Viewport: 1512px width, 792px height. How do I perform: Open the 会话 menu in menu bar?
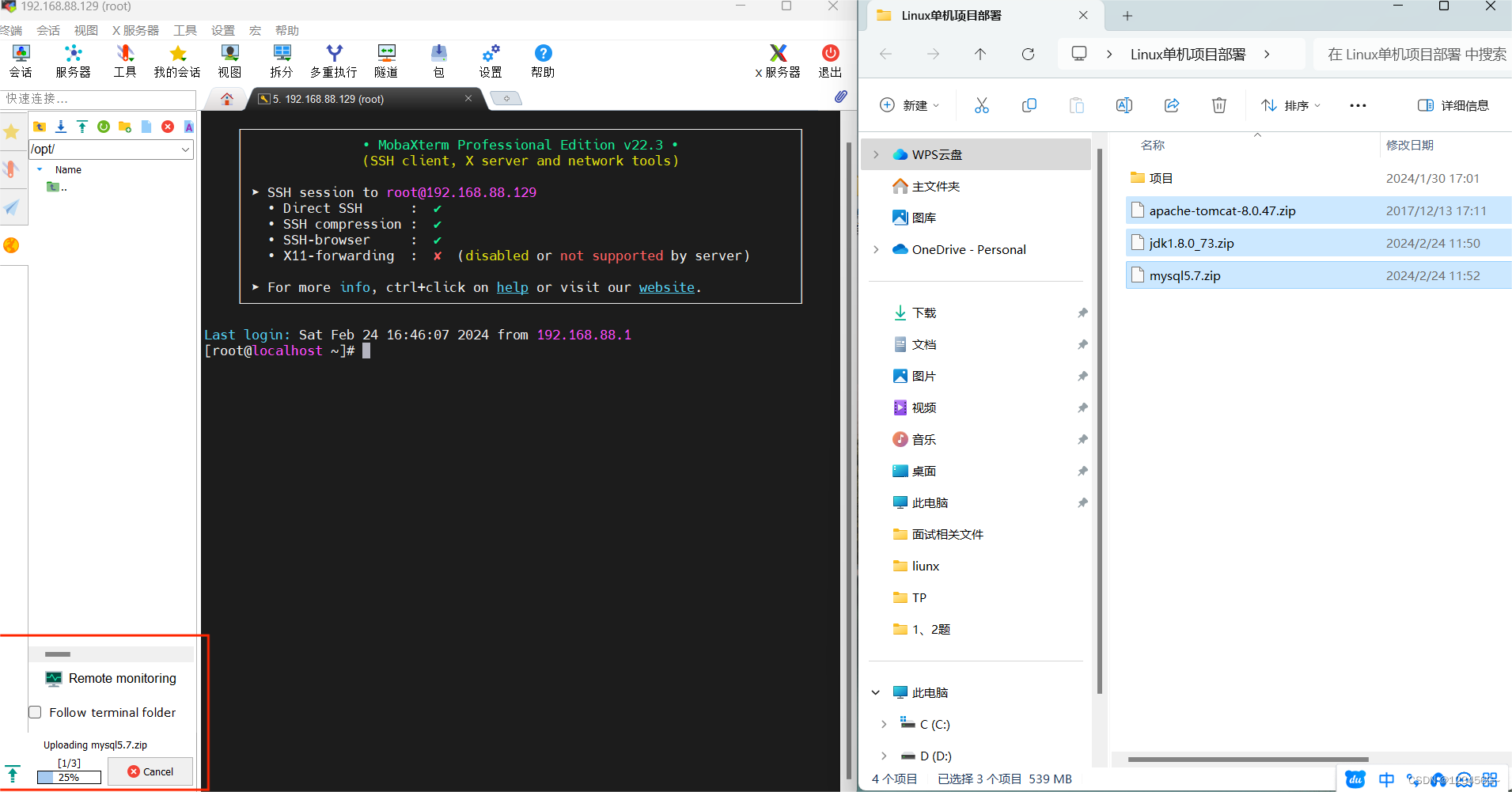coord(48,30)
